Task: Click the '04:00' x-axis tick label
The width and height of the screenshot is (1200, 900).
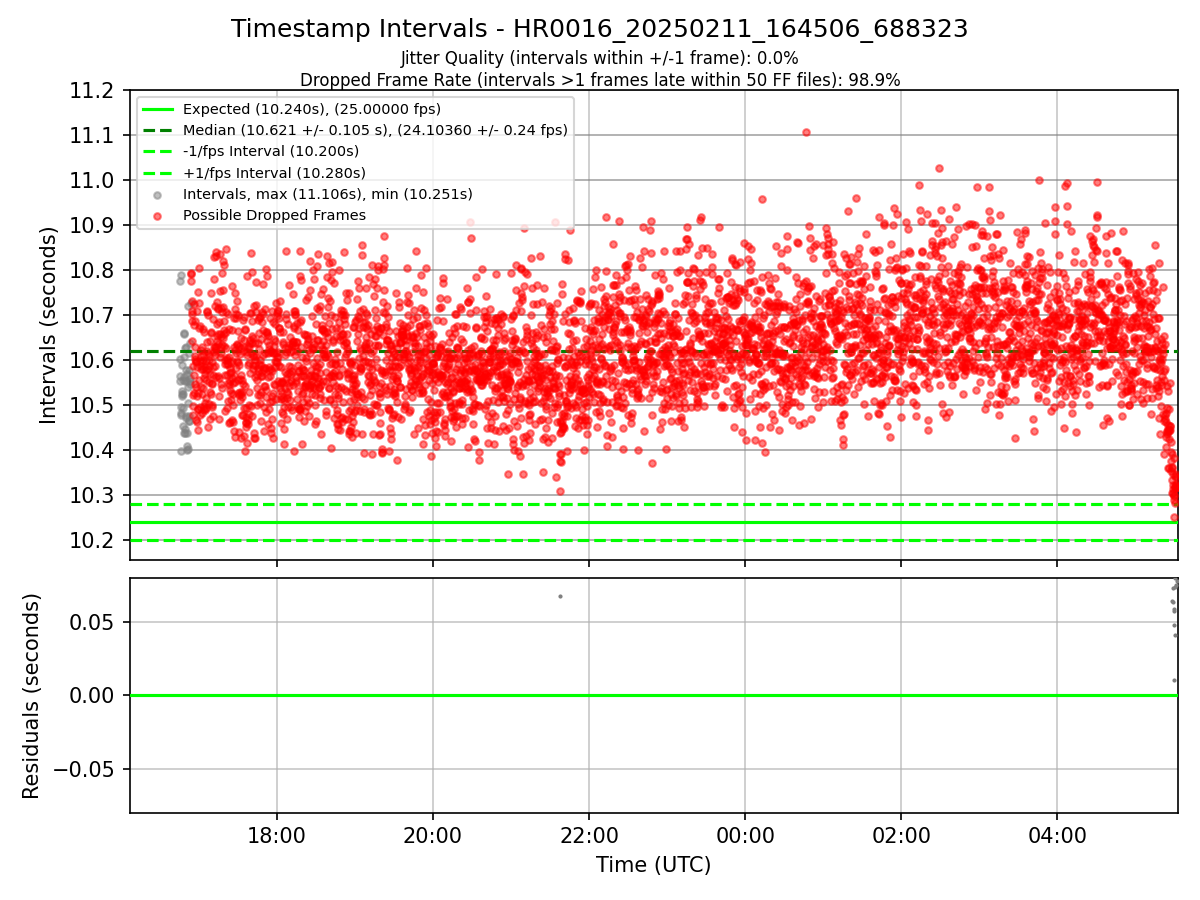Action: click(1057, 834)
